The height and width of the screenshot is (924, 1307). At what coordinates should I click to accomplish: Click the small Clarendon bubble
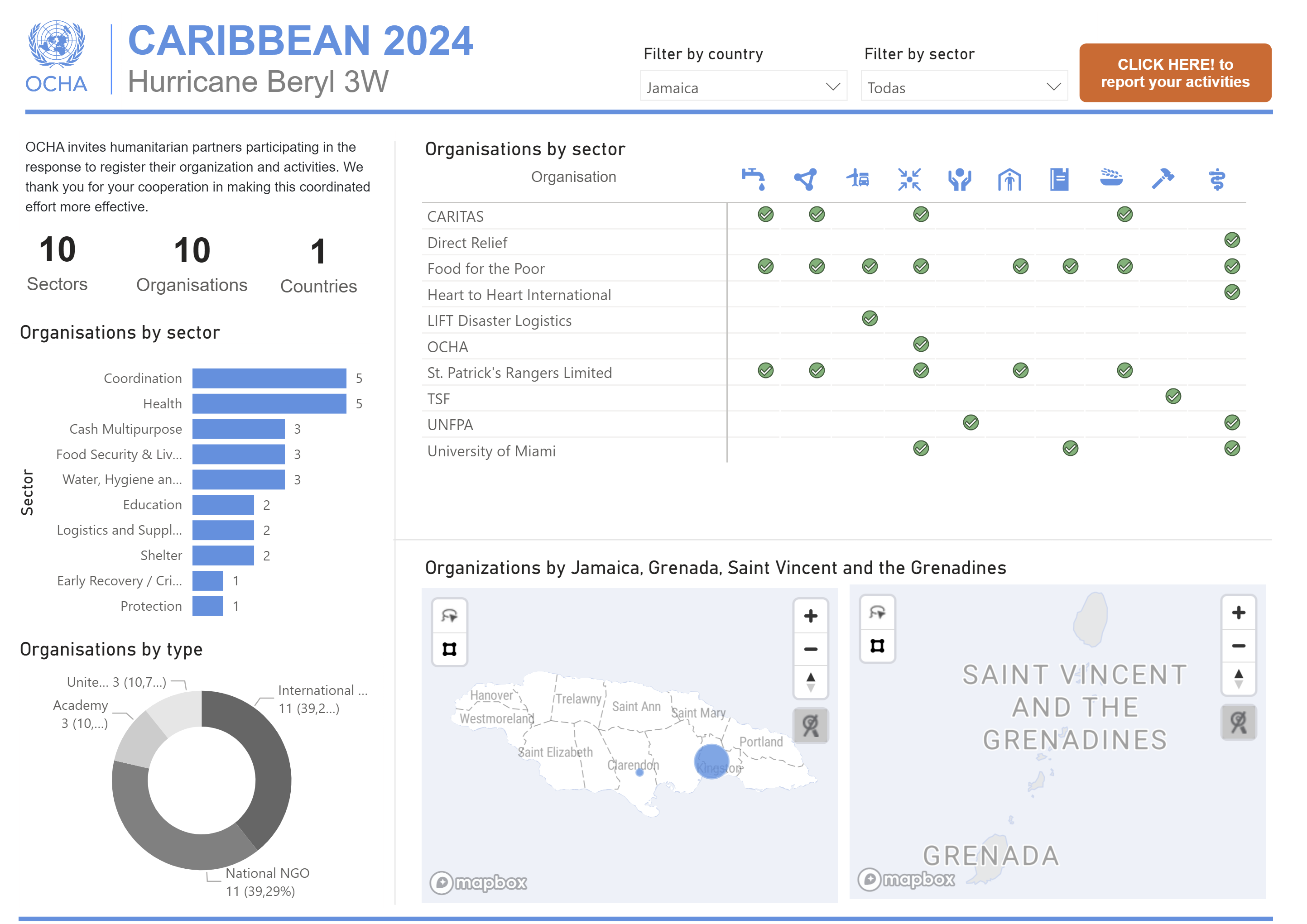pyautogui.click(x=639, y=772)
